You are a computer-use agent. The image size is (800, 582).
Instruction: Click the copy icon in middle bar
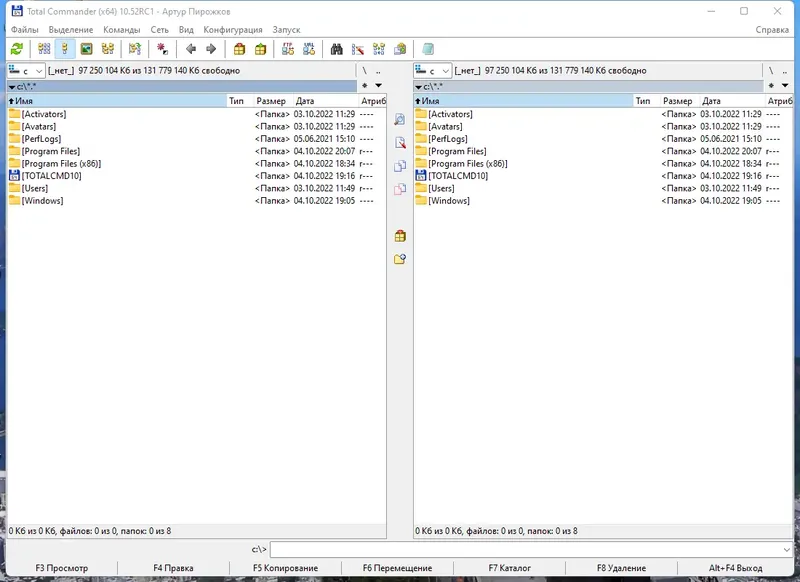[400, 166]
